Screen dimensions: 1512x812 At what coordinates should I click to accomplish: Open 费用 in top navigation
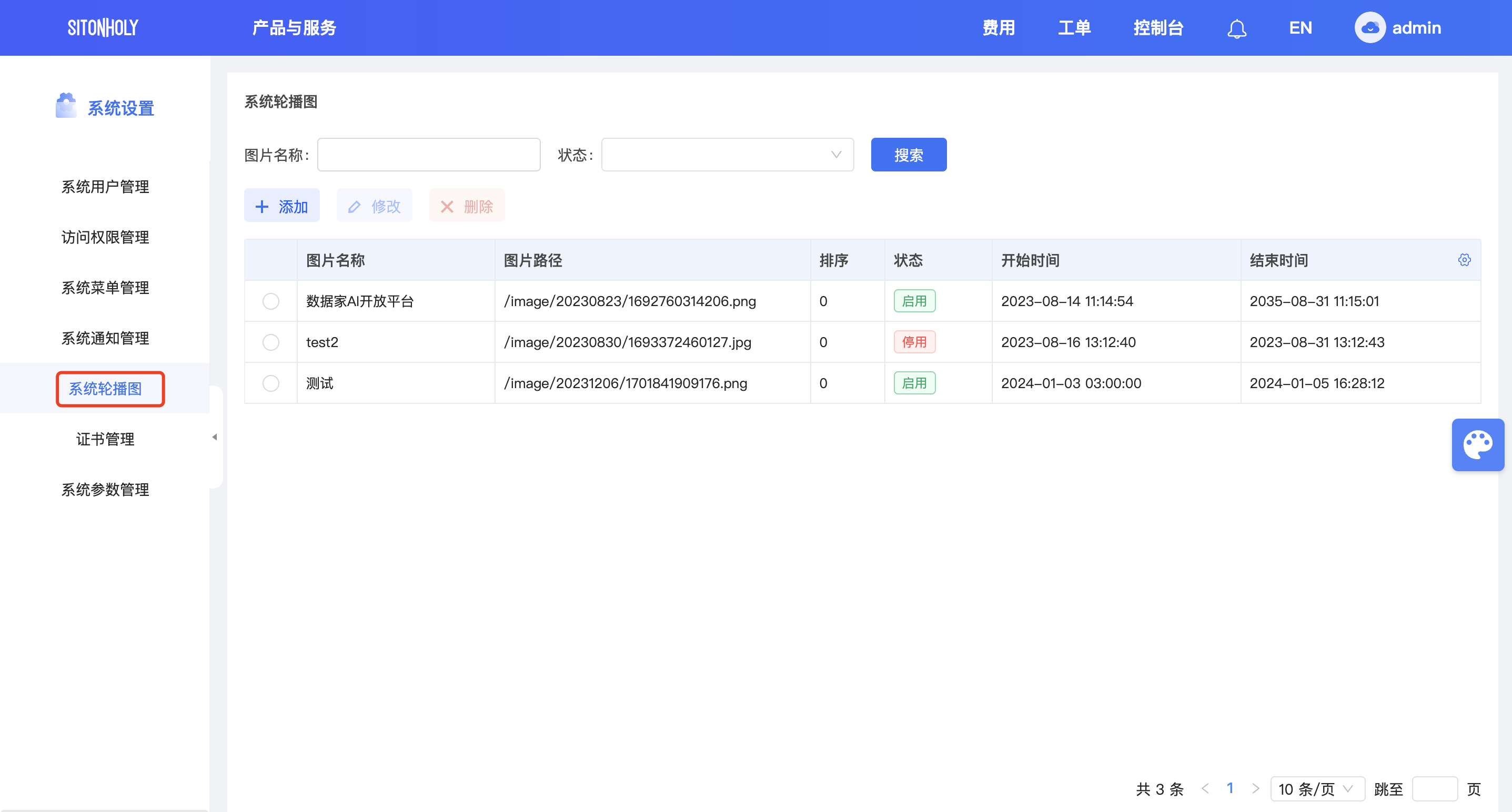coord(999,27)
